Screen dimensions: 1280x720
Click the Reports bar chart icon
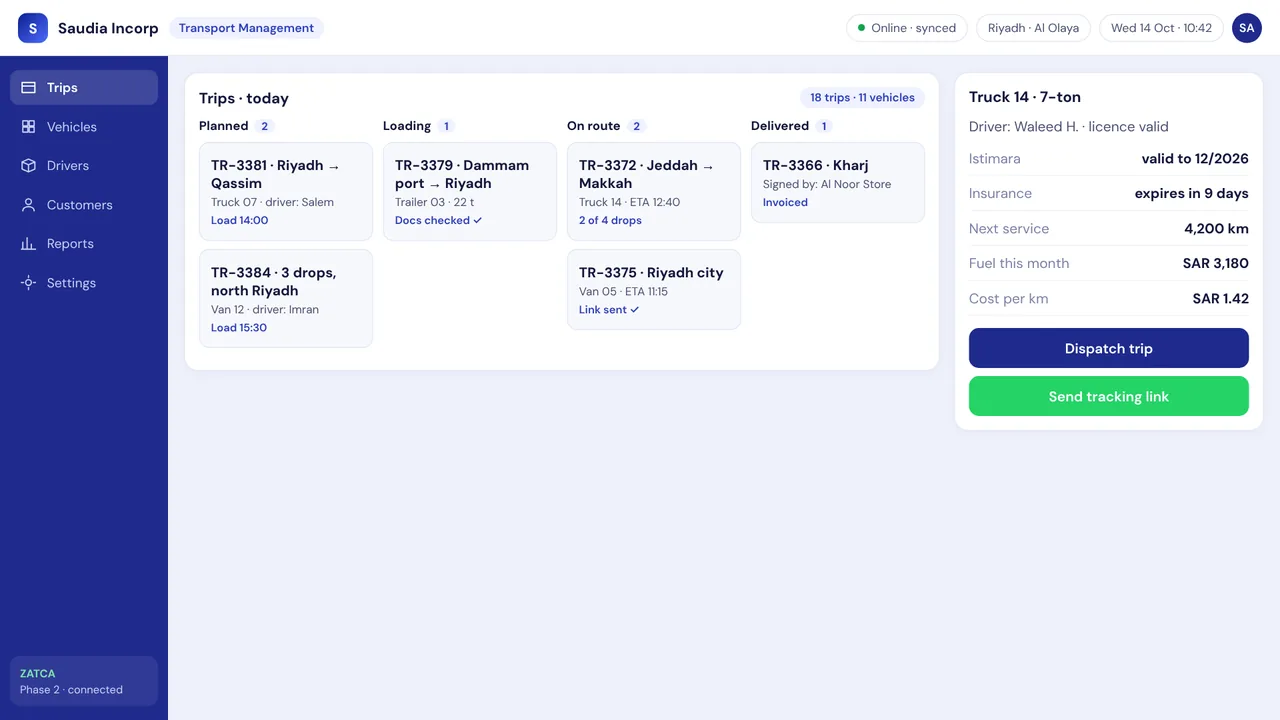pyautogui.click(x=28, y=244)
